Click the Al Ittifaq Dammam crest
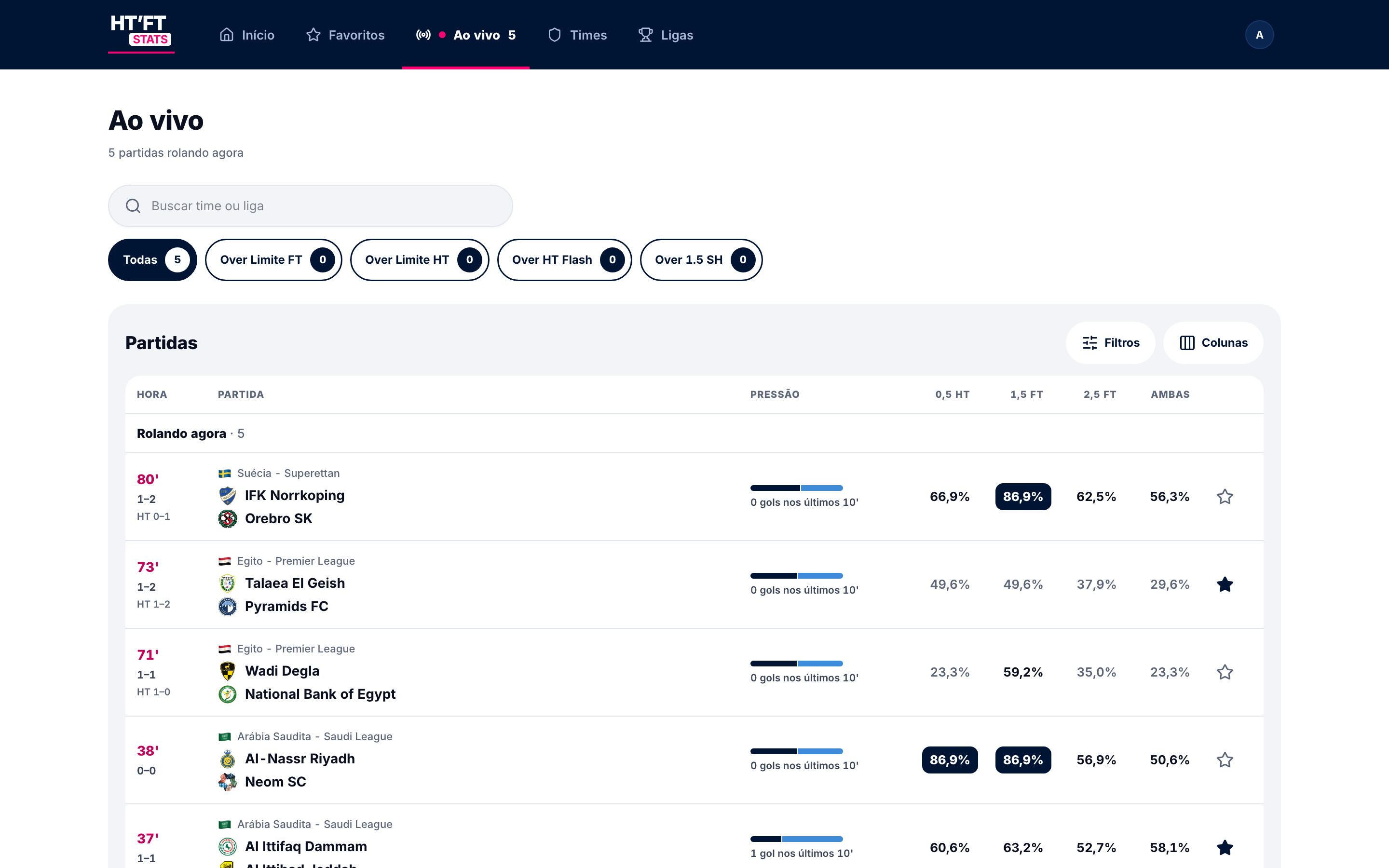 click(x=227, y=847)
